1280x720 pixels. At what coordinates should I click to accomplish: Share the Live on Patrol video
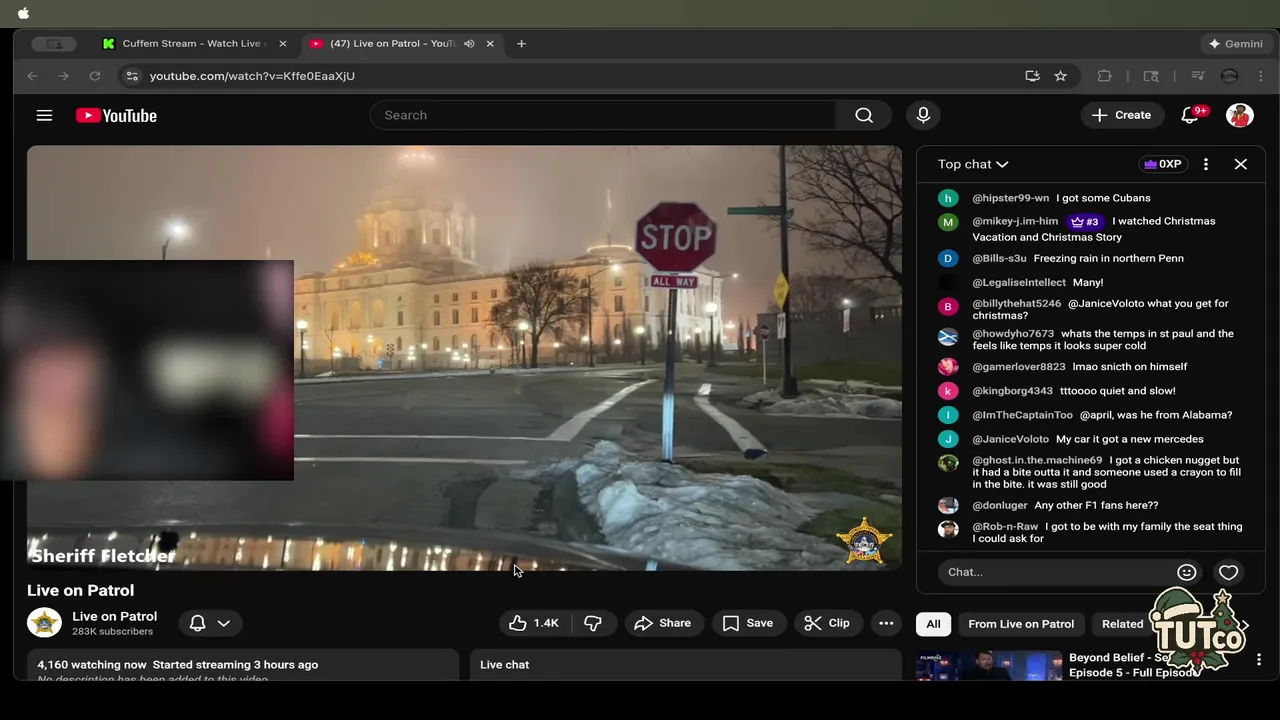click(x=663, y=623)
